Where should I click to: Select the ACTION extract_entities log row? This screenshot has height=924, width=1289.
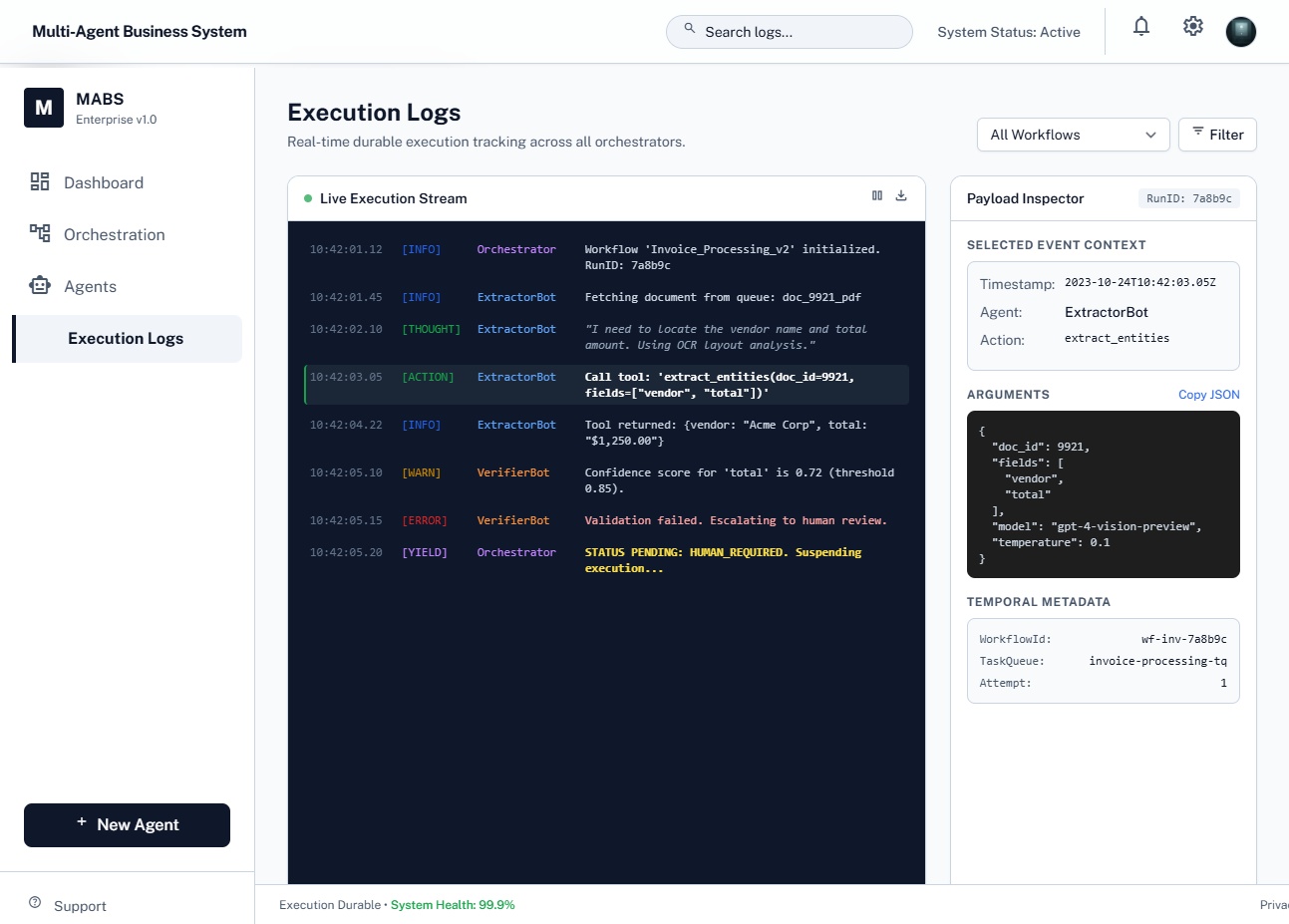pos(606,385)
